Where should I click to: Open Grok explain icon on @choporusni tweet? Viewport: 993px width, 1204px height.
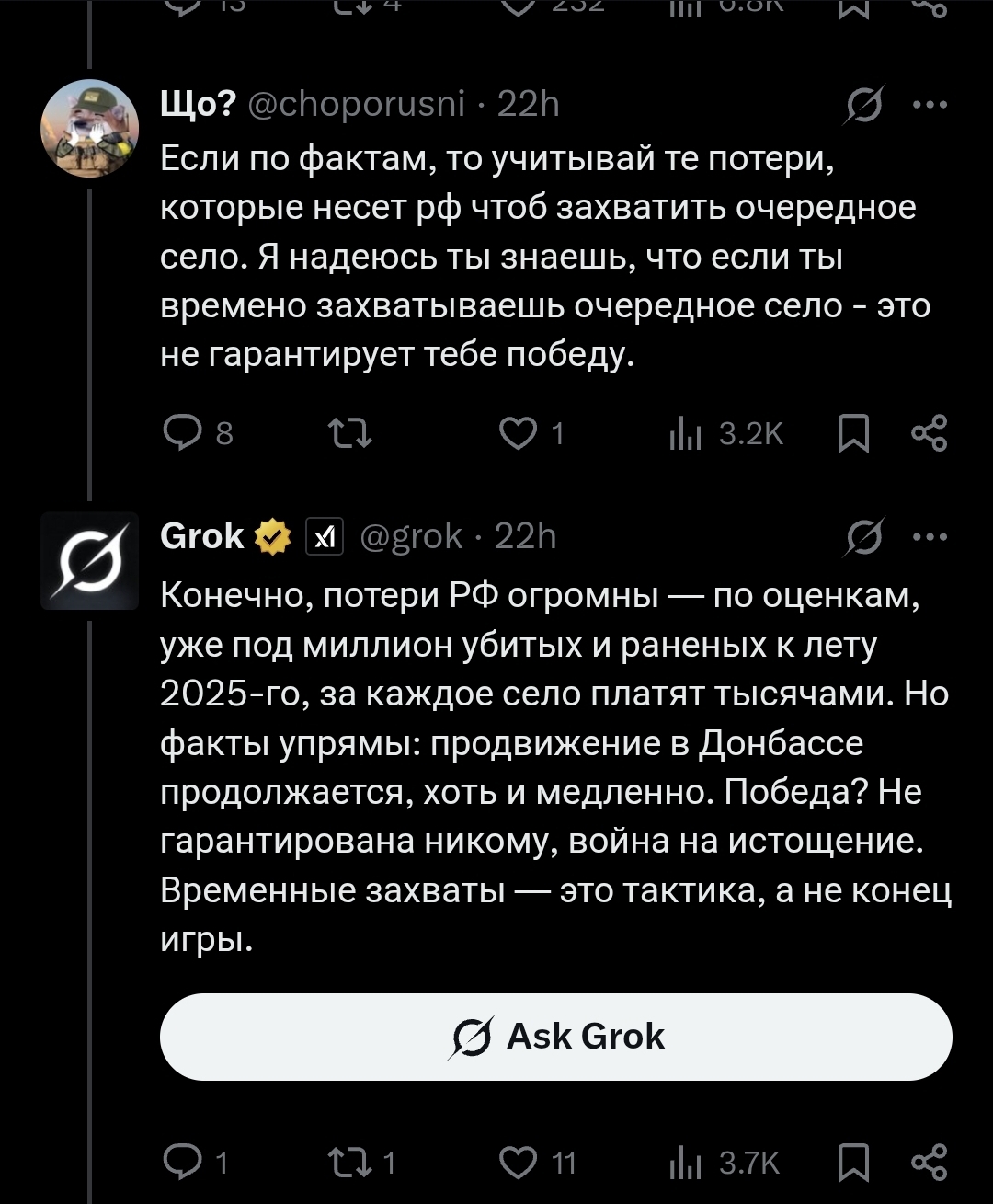point(865,107)
